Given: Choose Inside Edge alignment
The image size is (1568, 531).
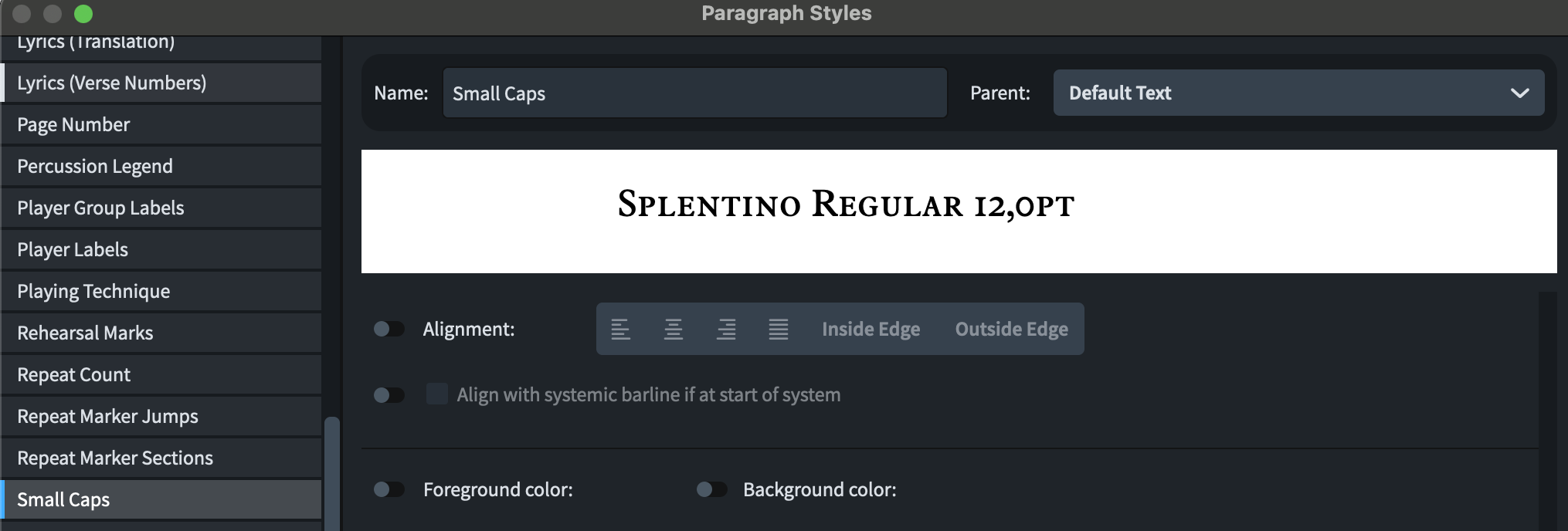Looking at the screenshot, I should pyautogui.click(x=871, y=330).
